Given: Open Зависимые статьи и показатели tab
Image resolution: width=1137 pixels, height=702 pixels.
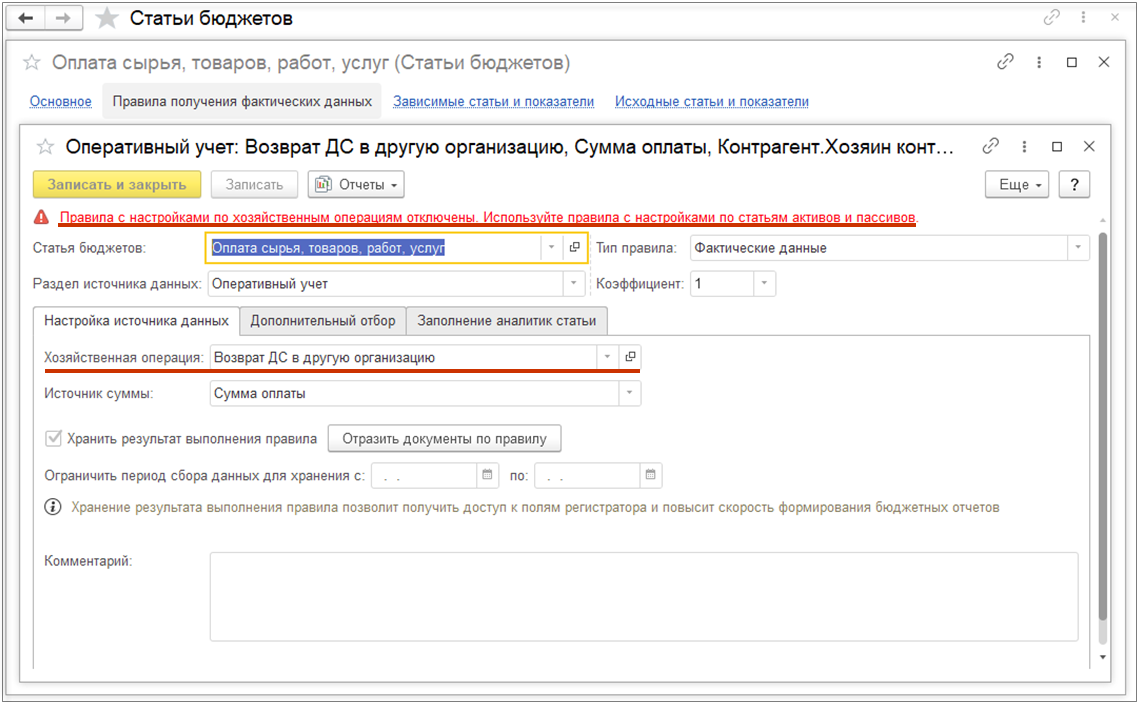Looking at the screenshot, I should click(494, 102).
